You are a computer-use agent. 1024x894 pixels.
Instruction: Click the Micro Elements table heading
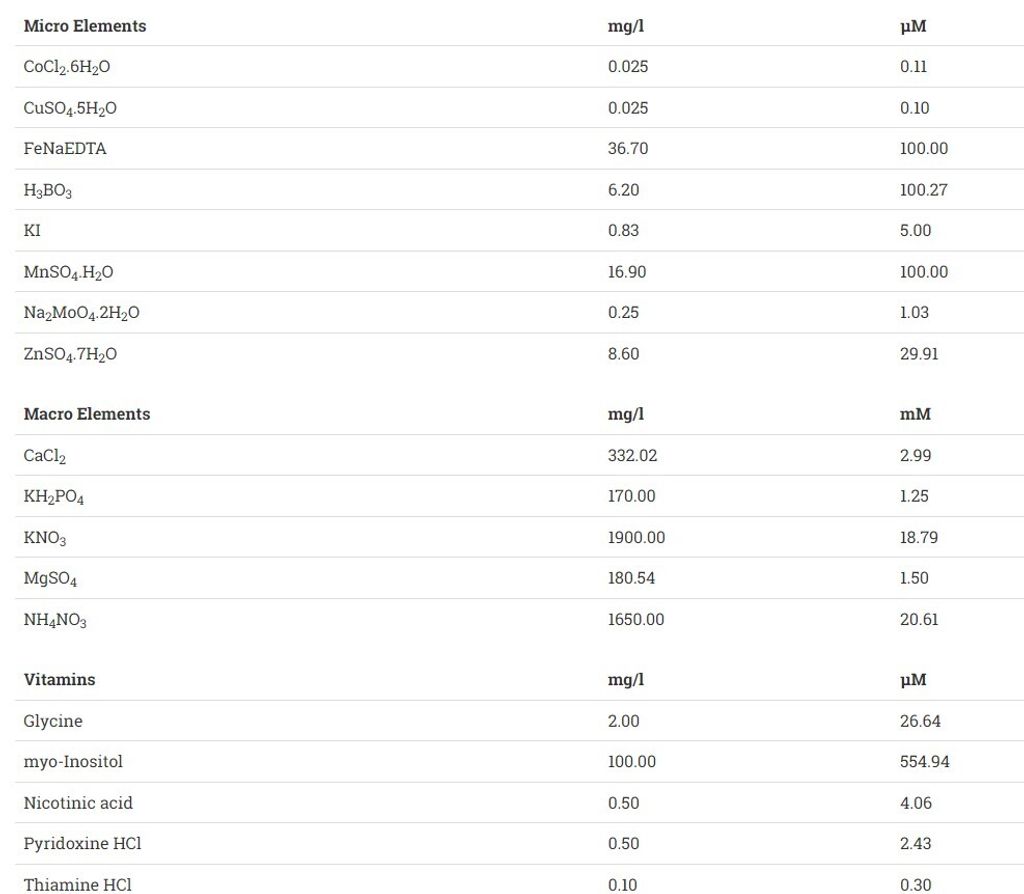(x=85, y=26)
